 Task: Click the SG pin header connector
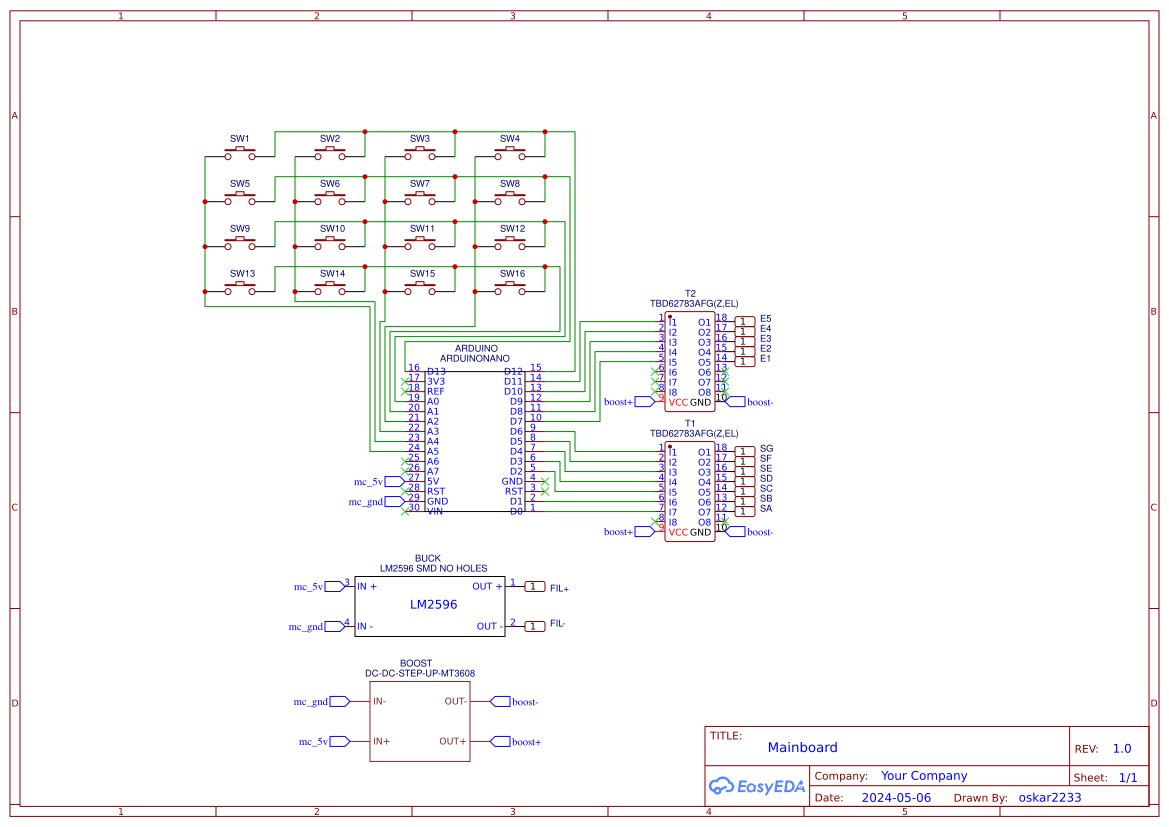coord(744,451)
